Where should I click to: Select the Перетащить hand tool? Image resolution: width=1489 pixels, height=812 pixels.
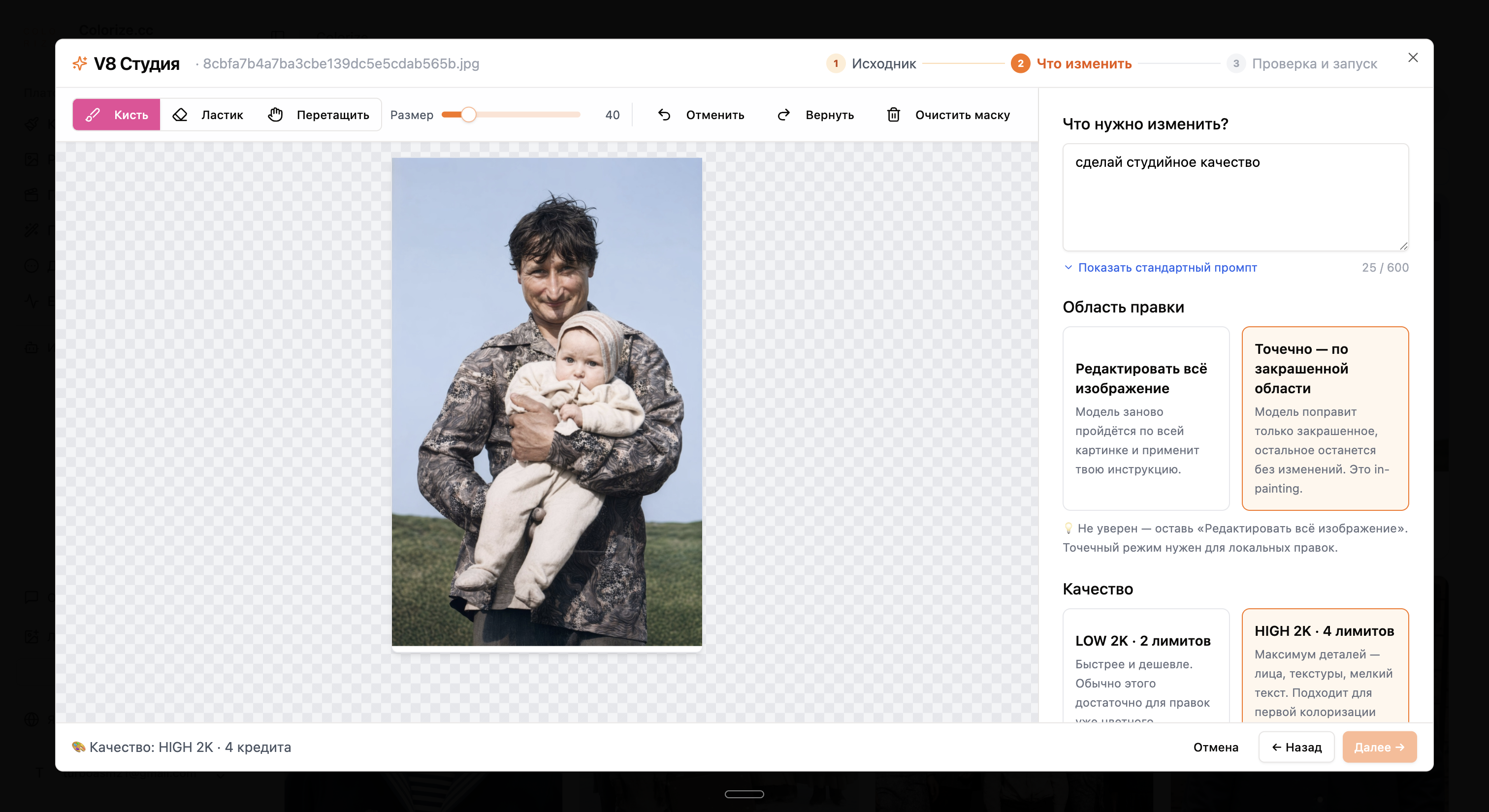pos(319,115)
